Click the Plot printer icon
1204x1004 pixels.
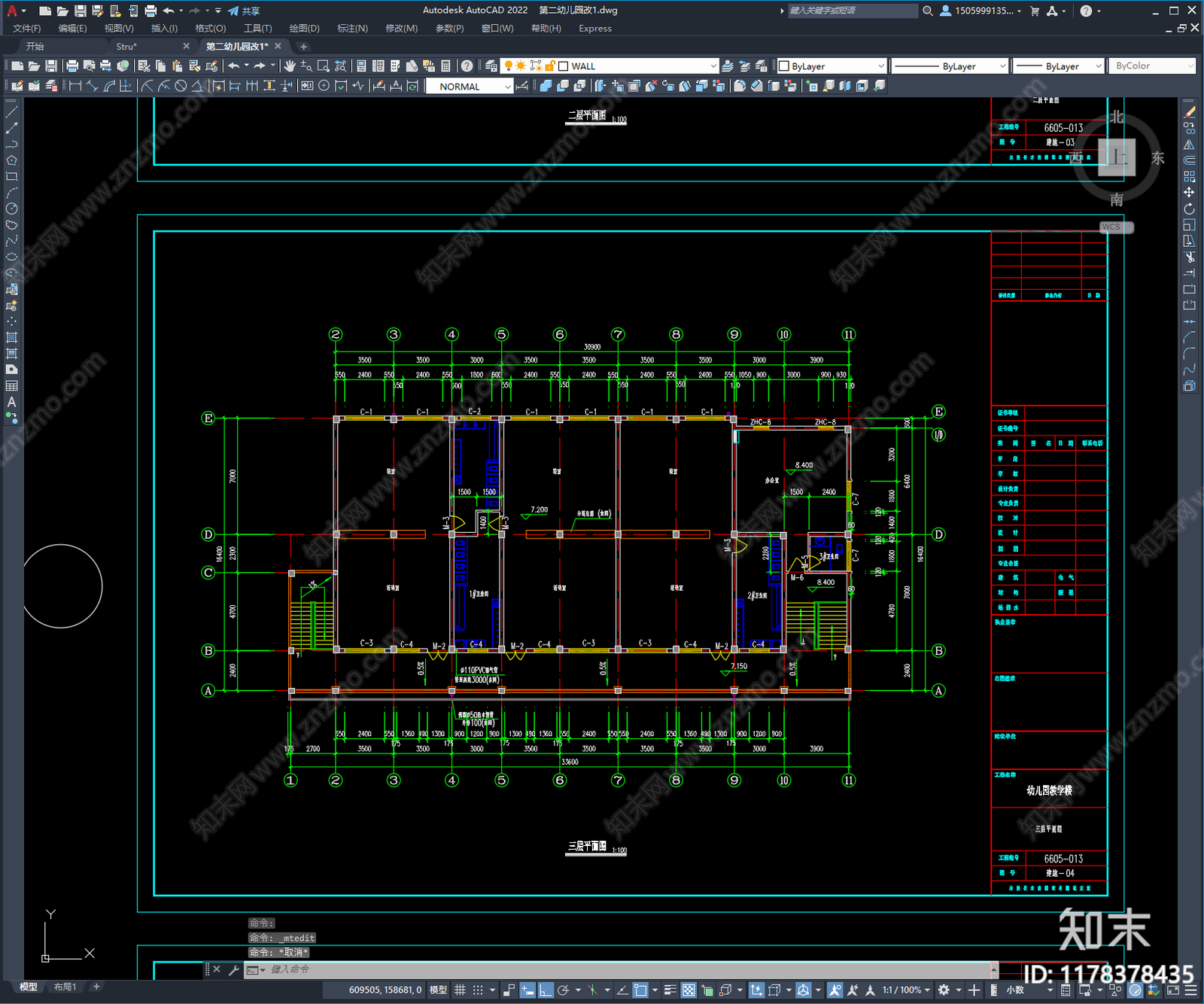point(72,66)
